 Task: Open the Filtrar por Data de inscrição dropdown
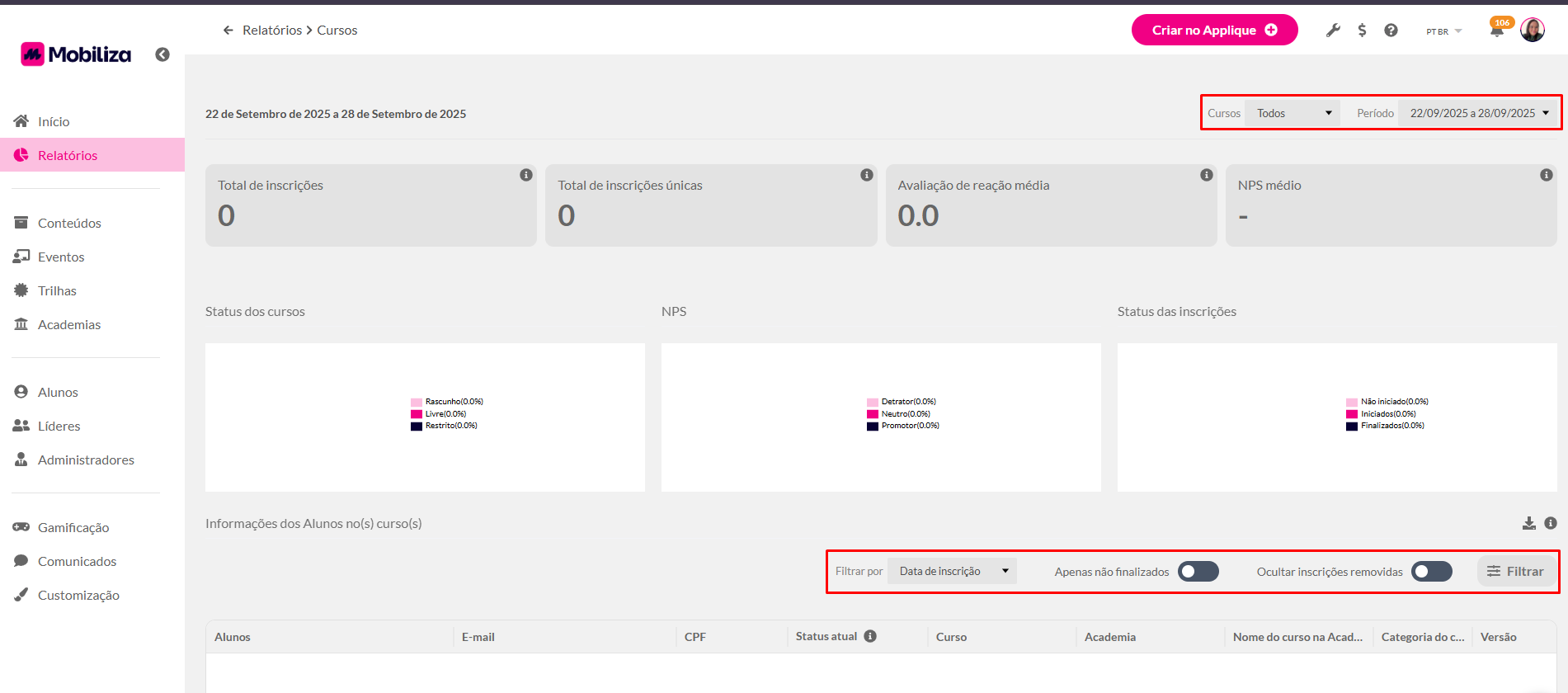click(x=953, y=571)
